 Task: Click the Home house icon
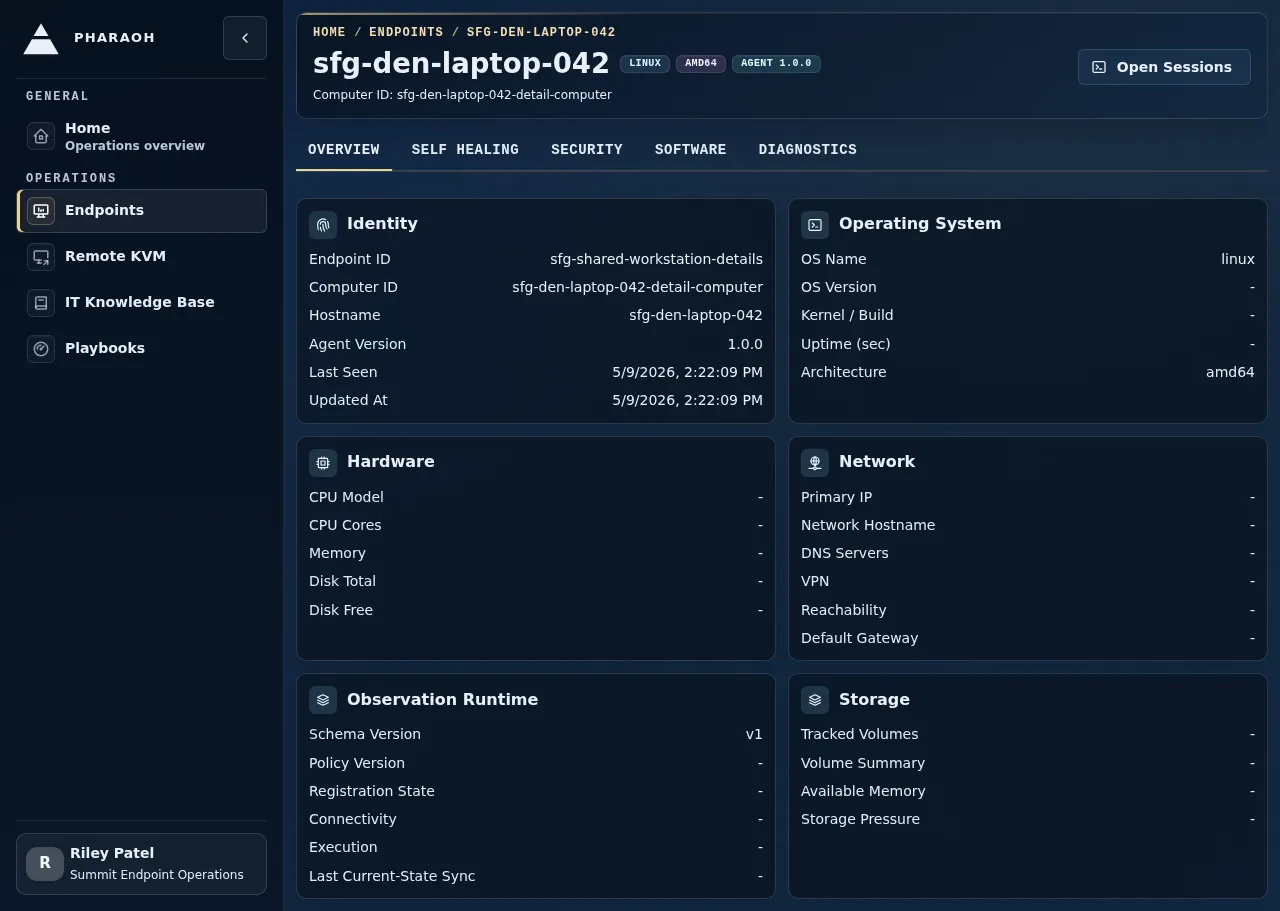tap(41, 136)
